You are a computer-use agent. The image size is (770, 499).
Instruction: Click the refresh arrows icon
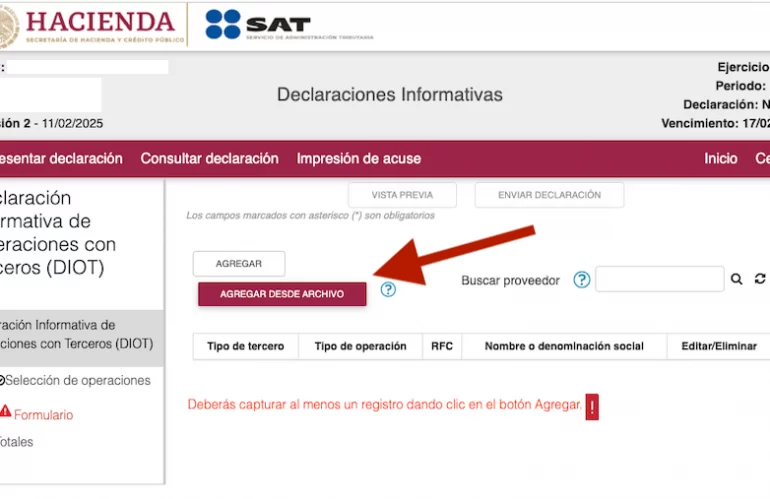pos(760,278)
